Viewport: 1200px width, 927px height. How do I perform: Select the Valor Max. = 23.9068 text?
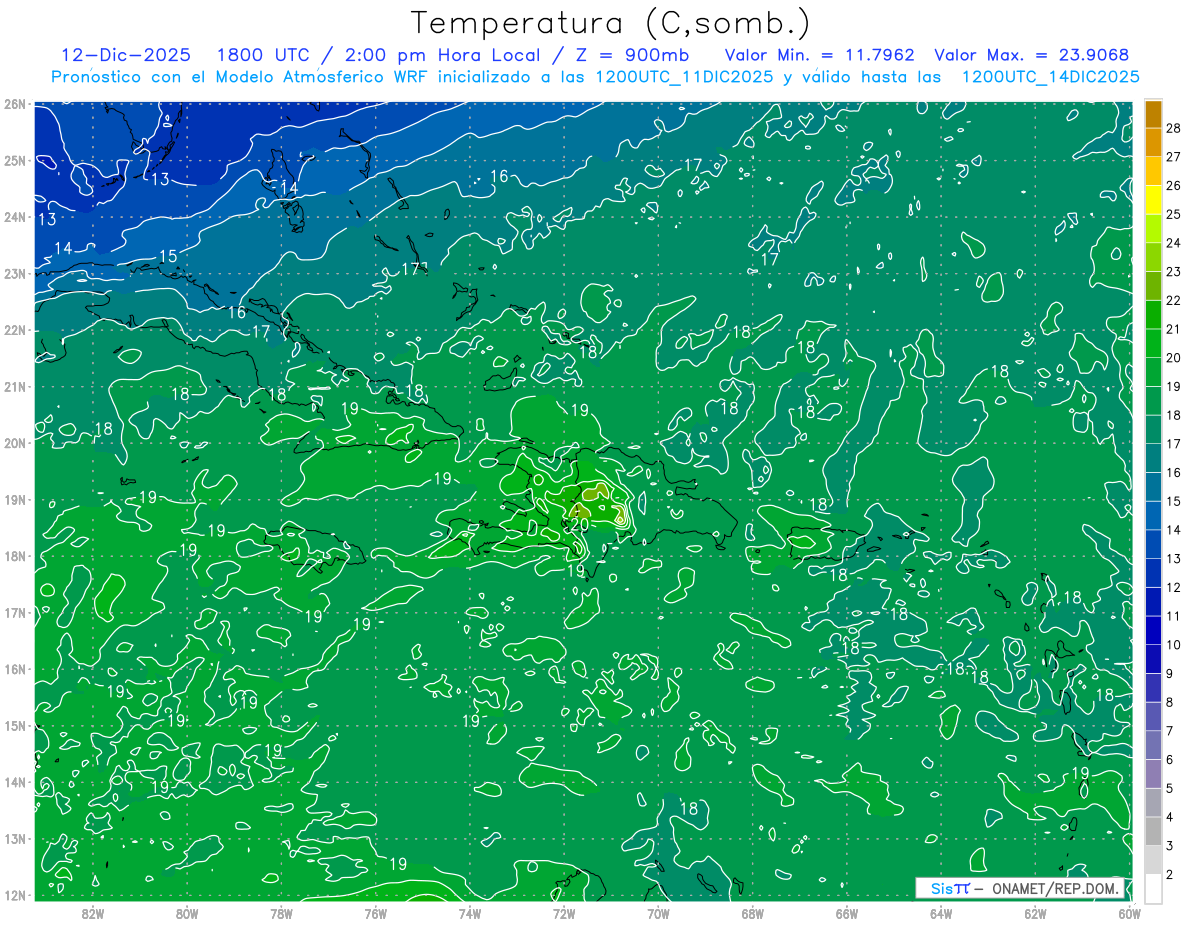coord(1032,55)
